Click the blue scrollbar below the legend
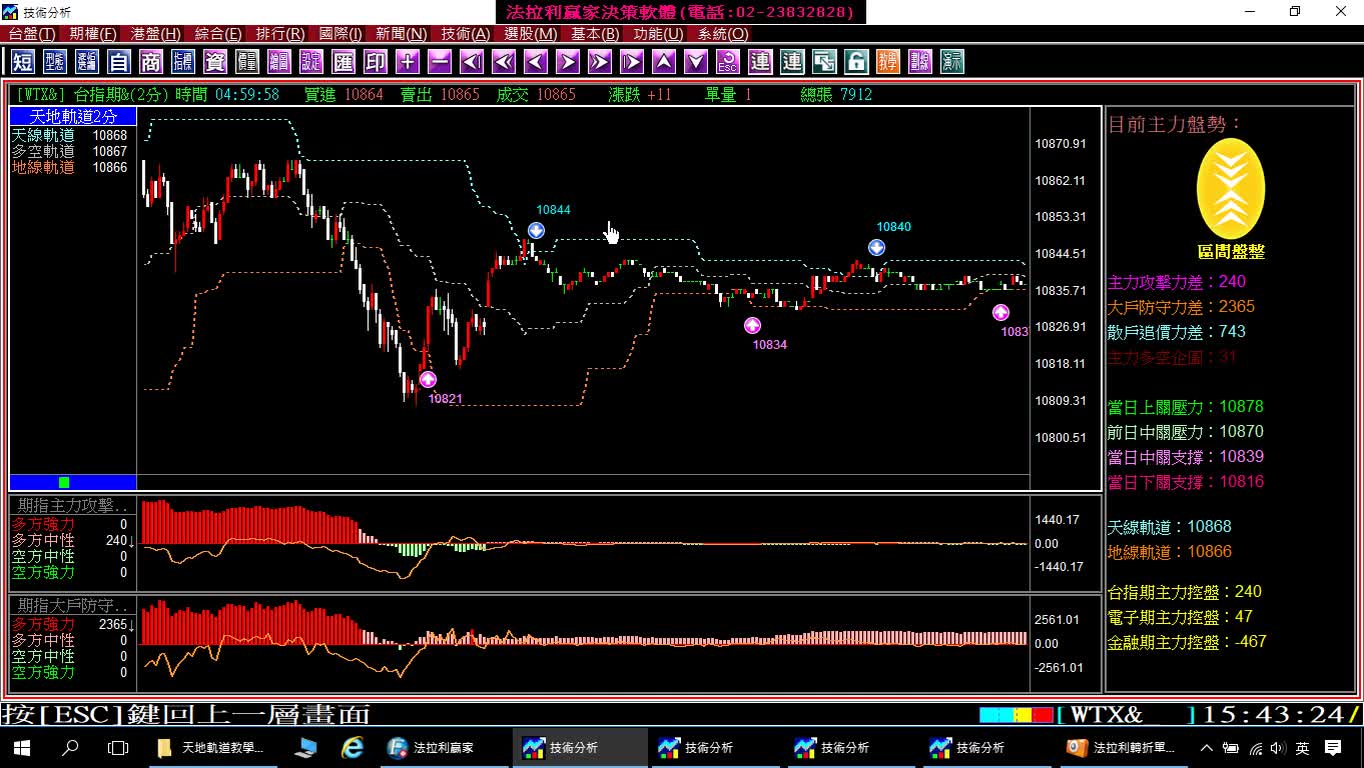The height and width of the screenshot is (768, 1364). pos(73,482)
